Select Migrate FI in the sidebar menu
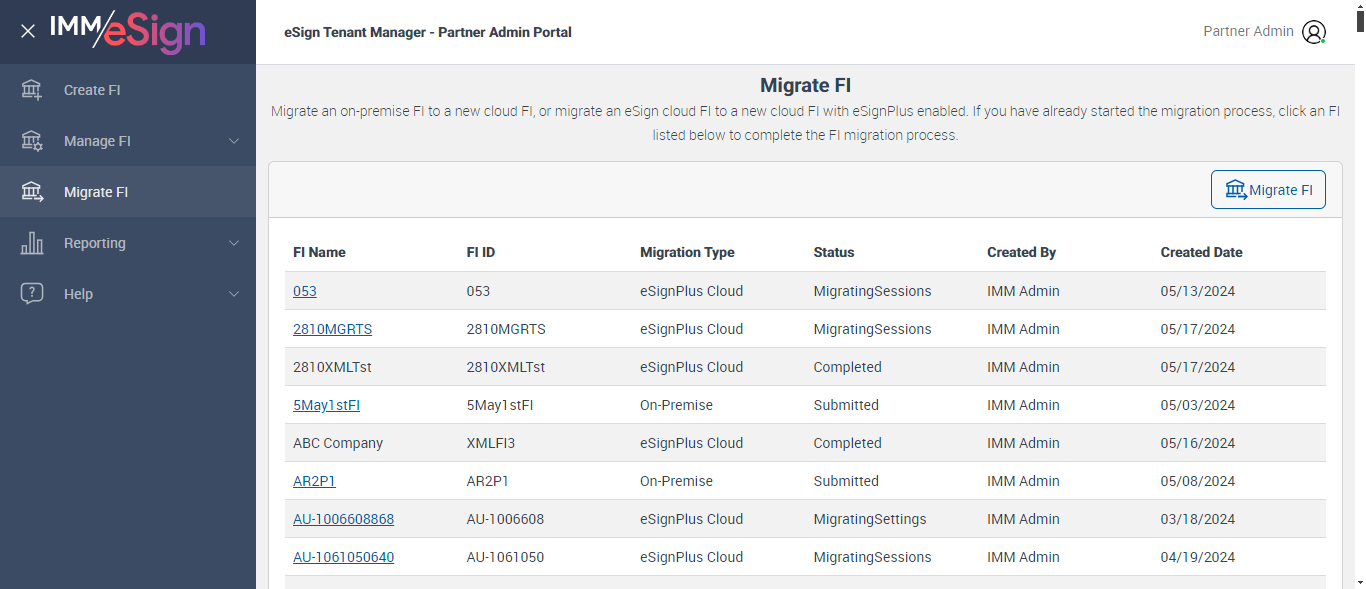The height and width of the screenshot is (589, 1366). [96, 192]
